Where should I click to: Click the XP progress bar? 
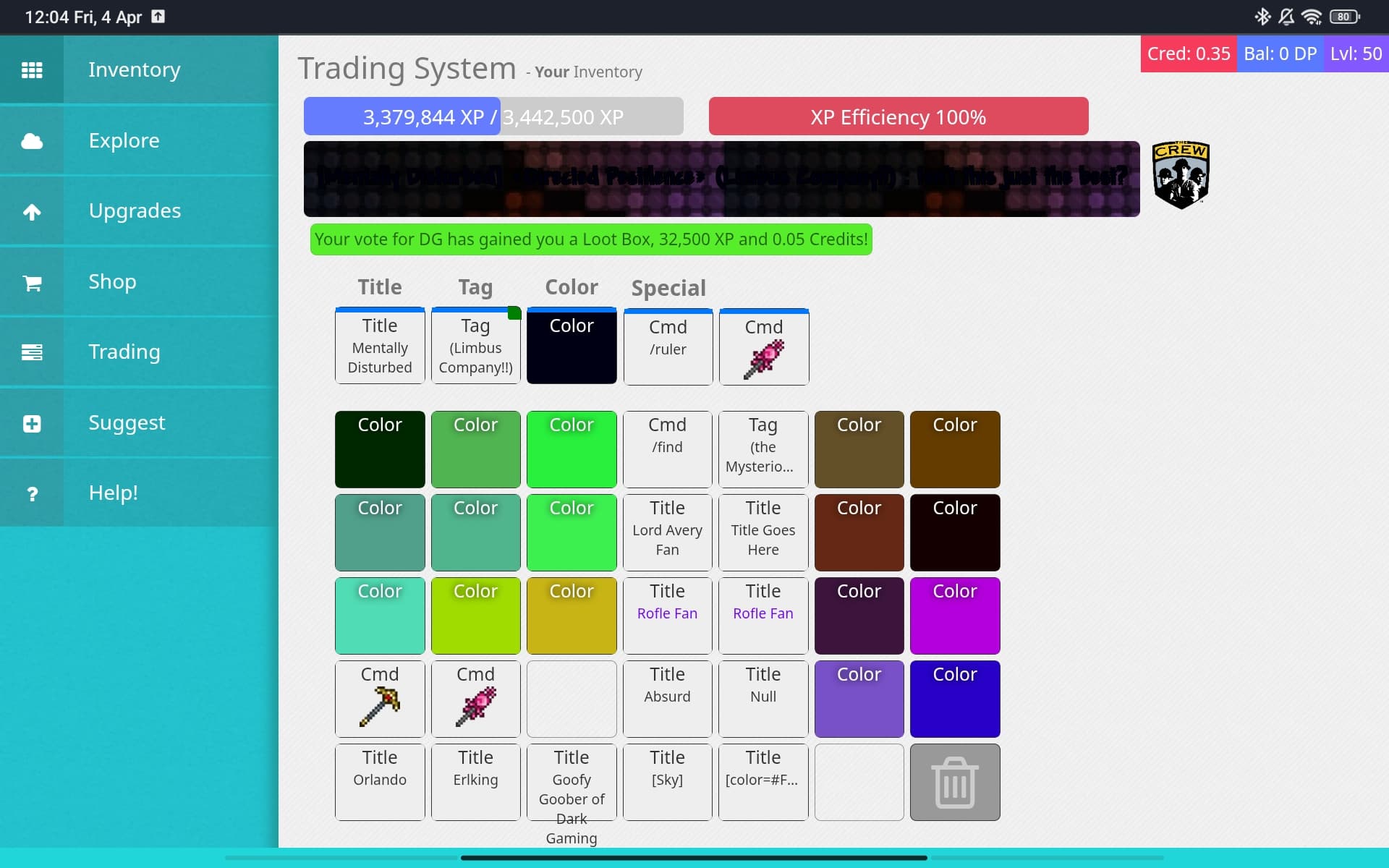point(493,116)
